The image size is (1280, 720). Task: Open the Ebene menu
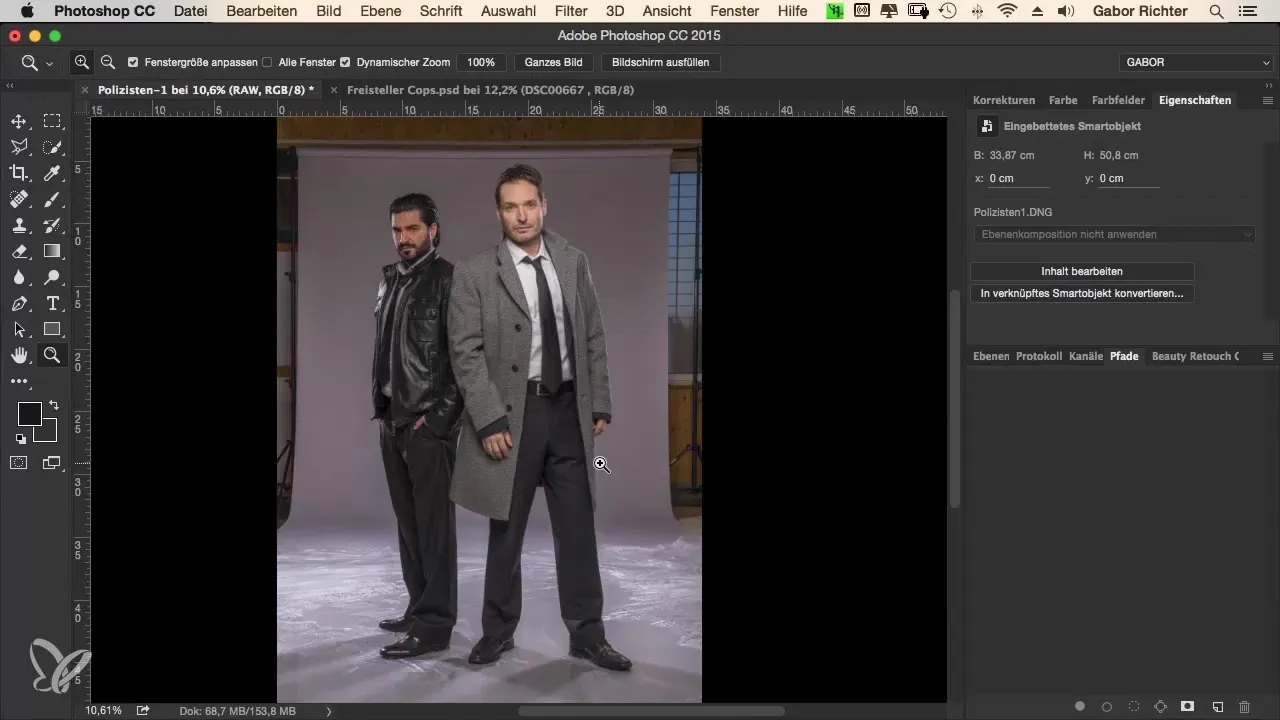click(380, 11)
